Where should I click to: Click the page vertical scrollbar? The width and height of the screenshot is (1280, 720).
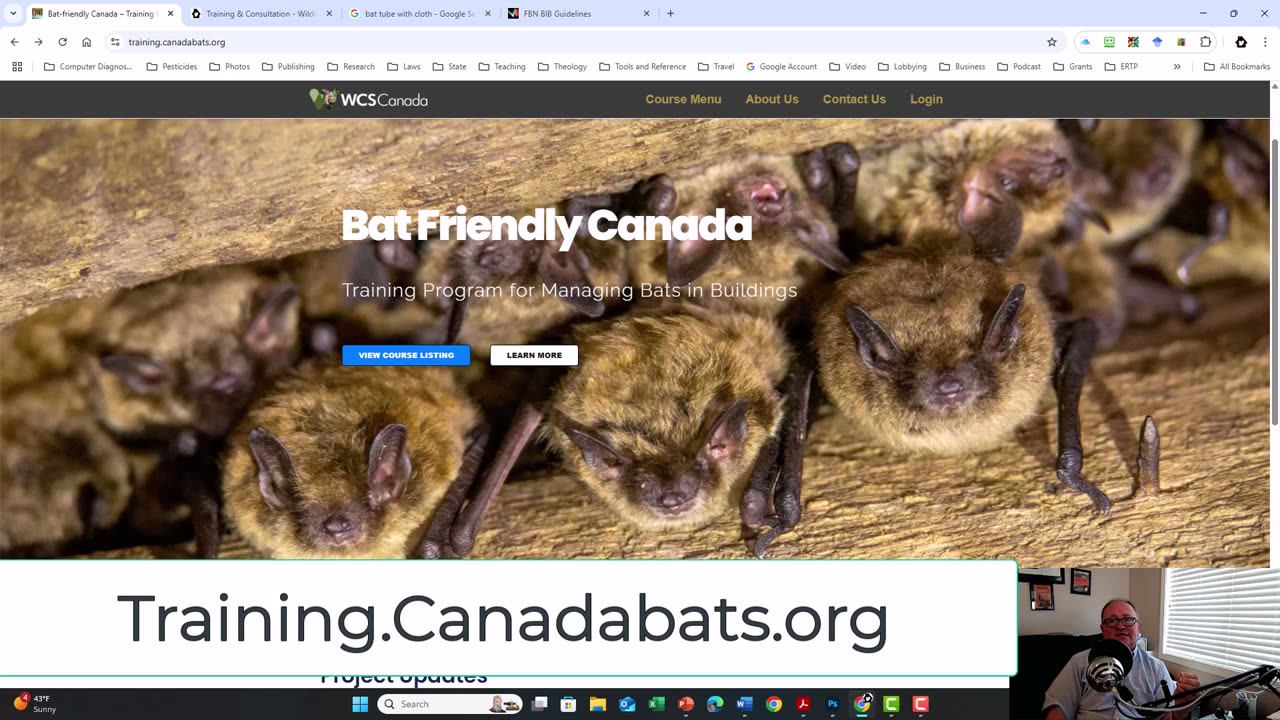(x=1274, y=283)
